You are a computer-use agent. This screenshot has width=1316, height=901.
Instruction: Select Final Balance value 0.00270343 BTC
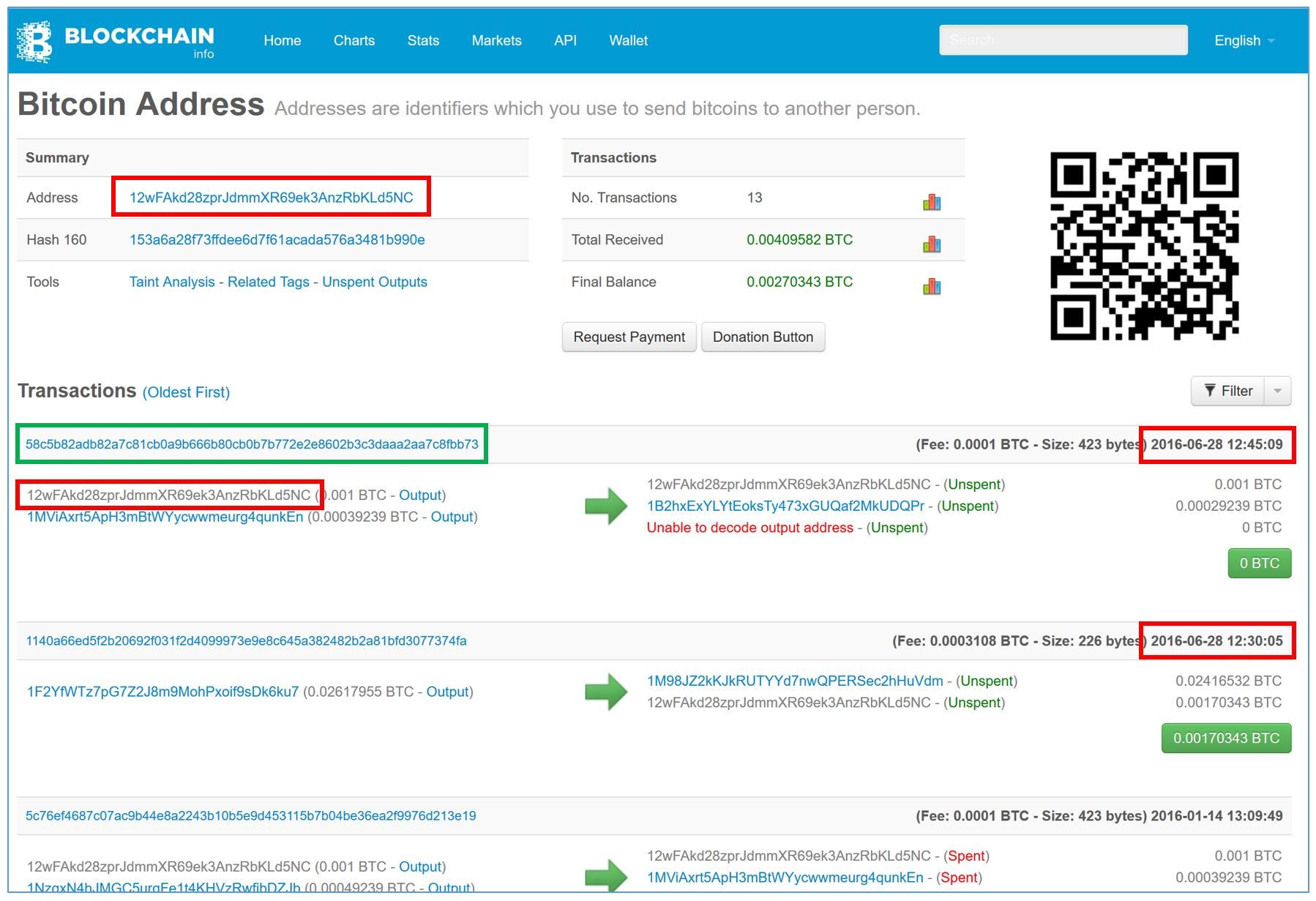(x=800, y=282)
